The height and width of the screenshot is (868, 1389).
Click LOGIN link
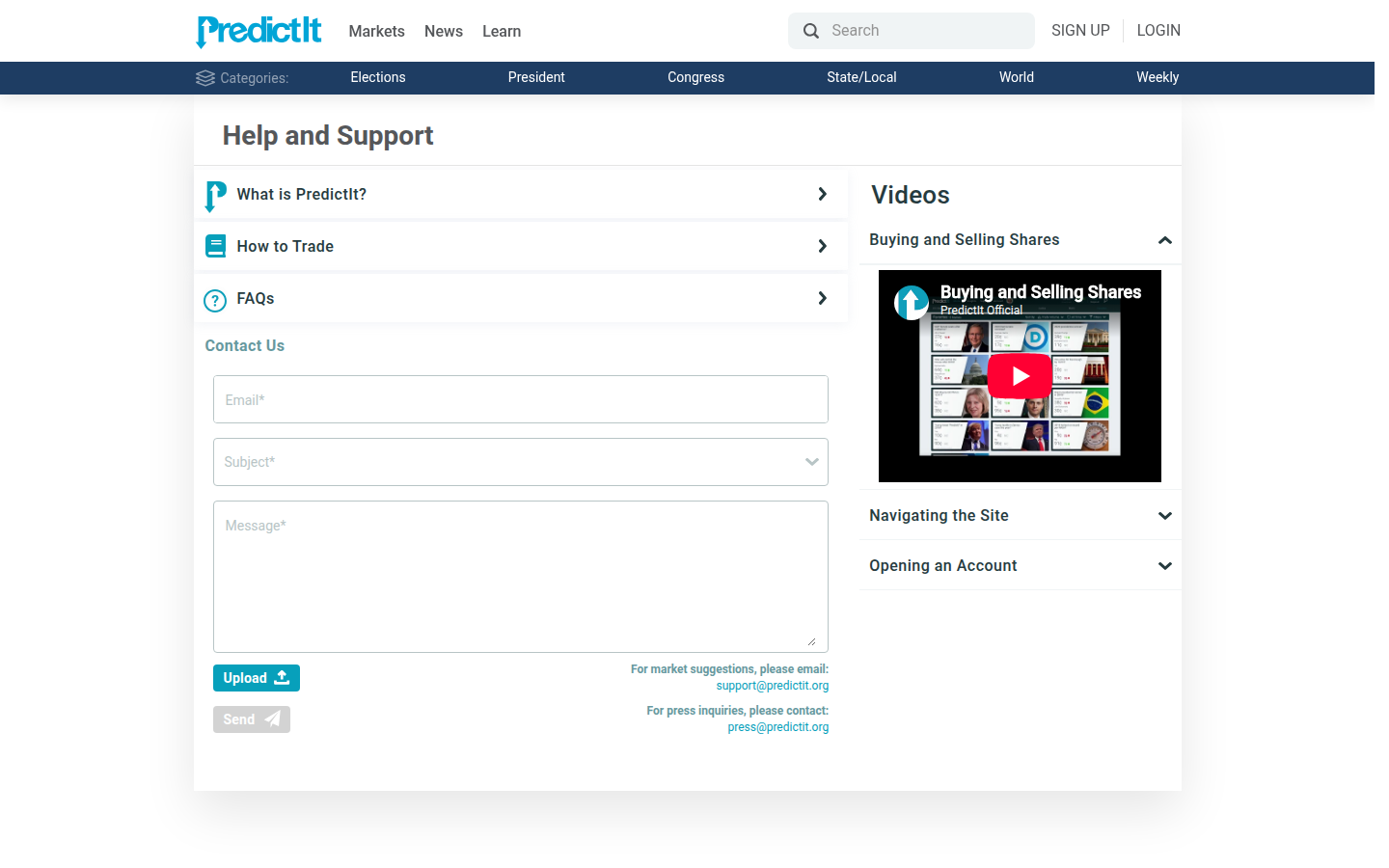point(1158,31)
